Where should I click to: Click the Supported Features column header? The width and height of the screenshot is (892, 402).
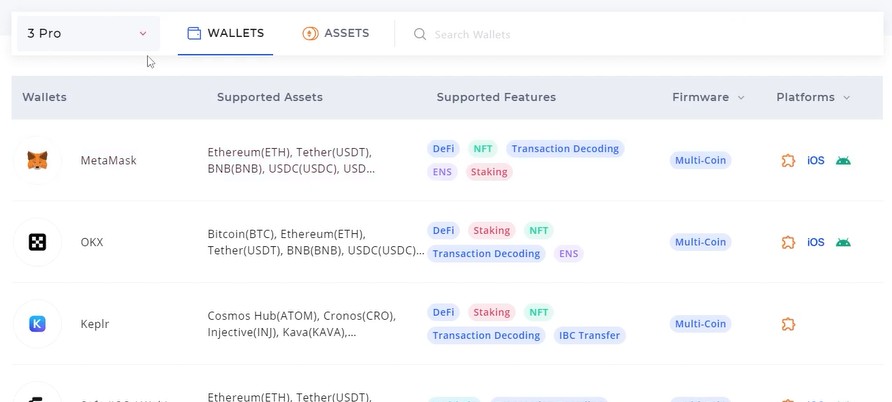(x=496, y=97)
